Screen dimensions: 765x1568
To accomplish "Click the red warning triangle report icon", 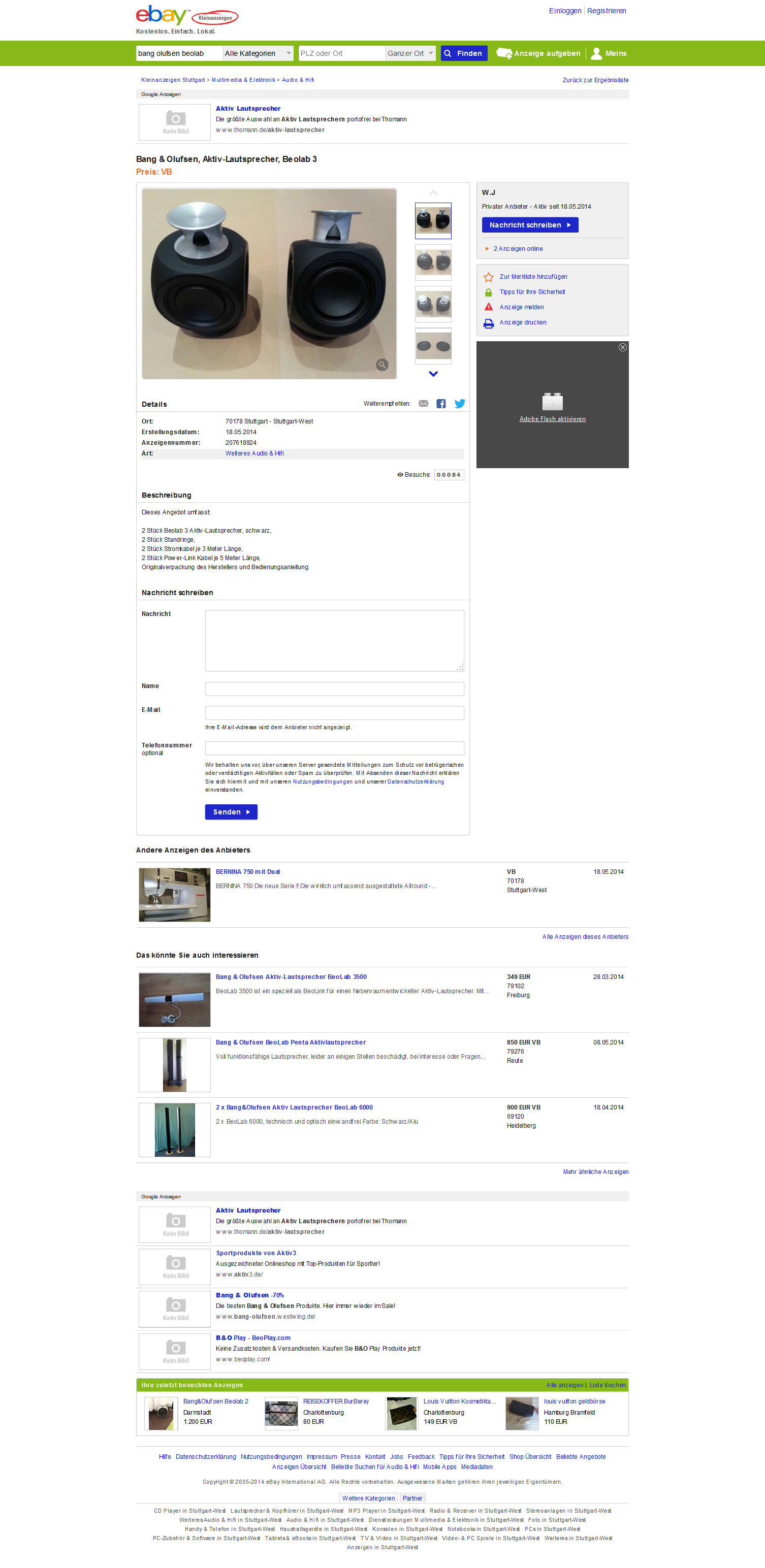I will tap(489, 307).
